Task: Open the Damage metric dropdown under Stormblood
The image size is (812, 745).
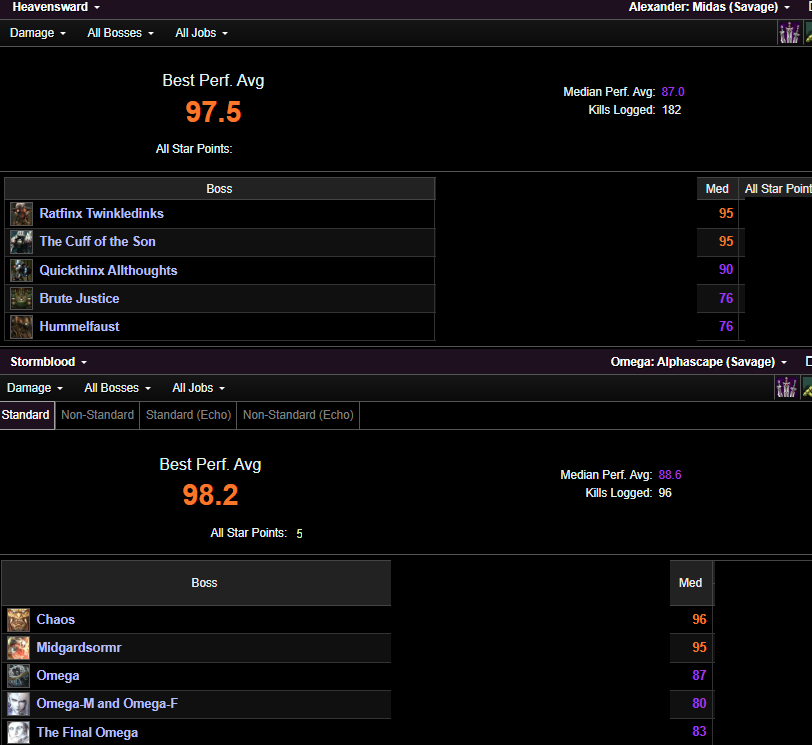Action: [35, 388]
